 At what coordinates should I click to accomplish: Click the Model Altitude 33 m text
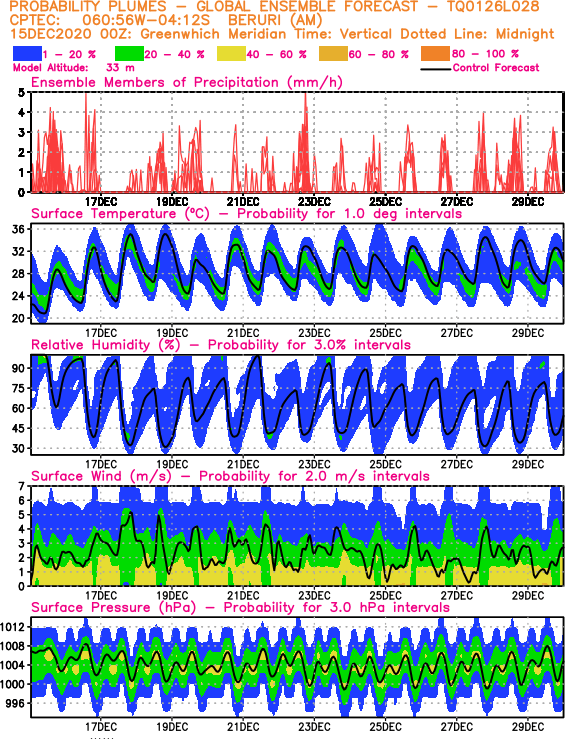click(74, 68)
